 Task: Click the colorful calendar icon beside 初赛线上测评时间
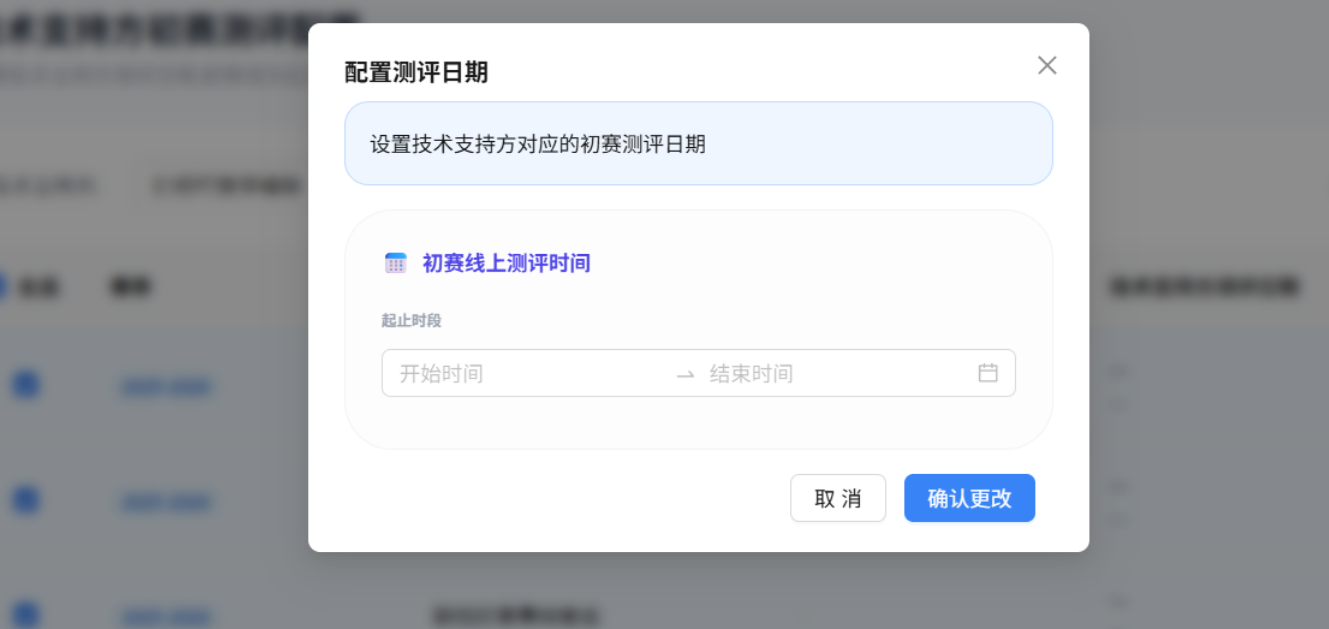coord(396,263)
